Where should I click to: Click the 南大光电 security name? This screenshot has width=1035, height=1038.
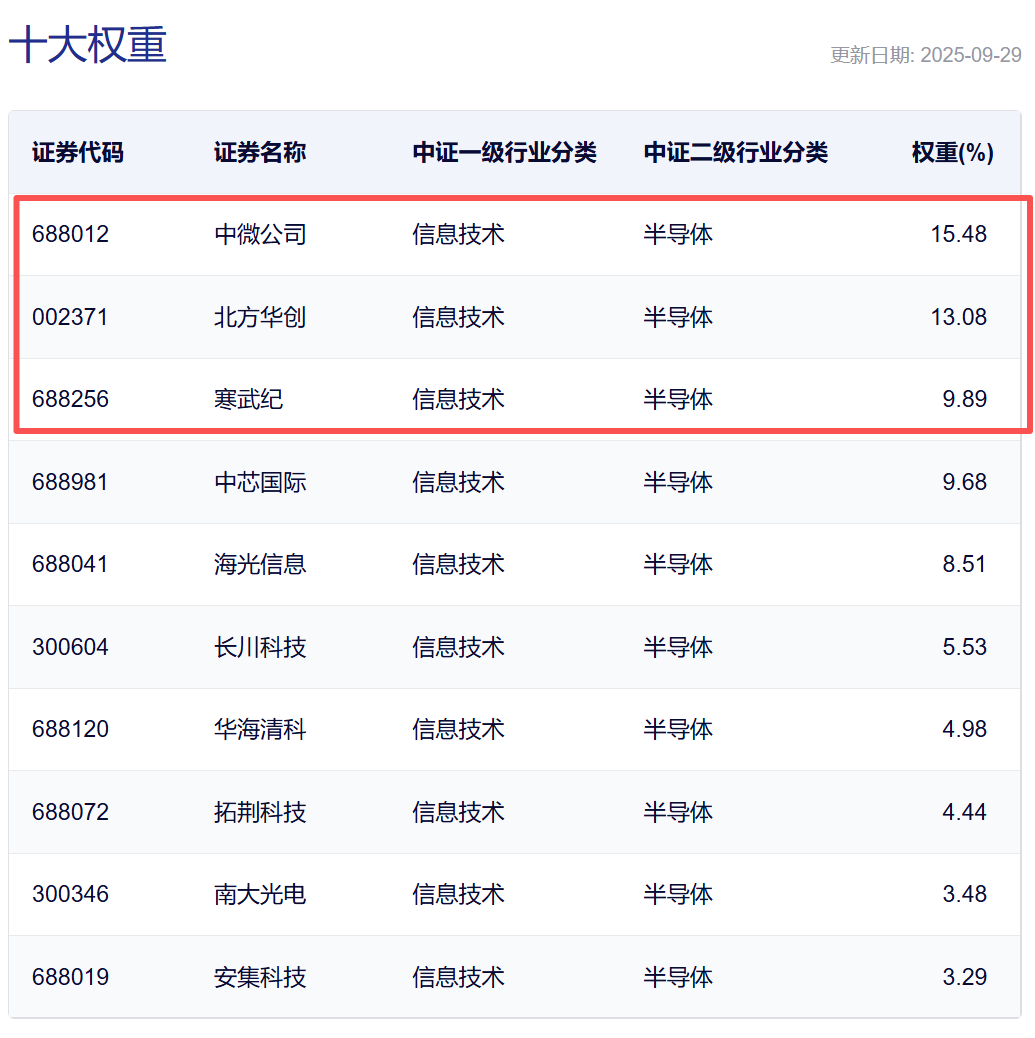pos(260,894)
